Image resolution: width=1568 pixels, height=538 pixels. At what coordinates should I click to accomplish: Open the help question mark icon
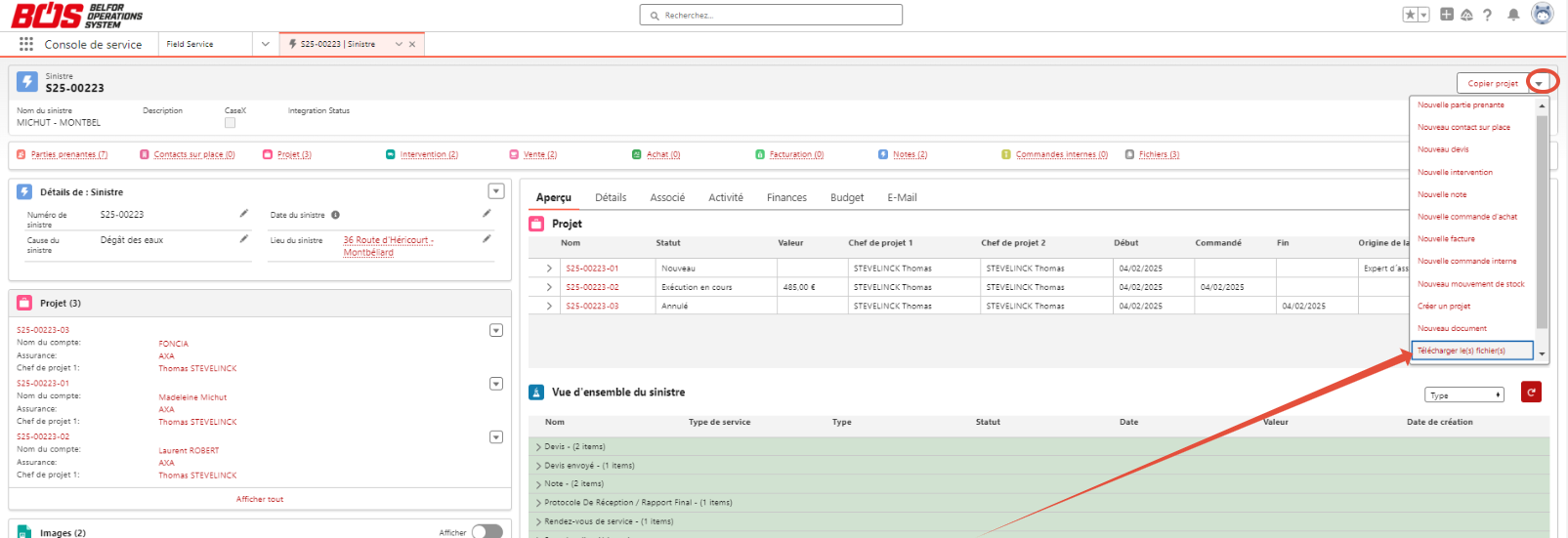1487,15
